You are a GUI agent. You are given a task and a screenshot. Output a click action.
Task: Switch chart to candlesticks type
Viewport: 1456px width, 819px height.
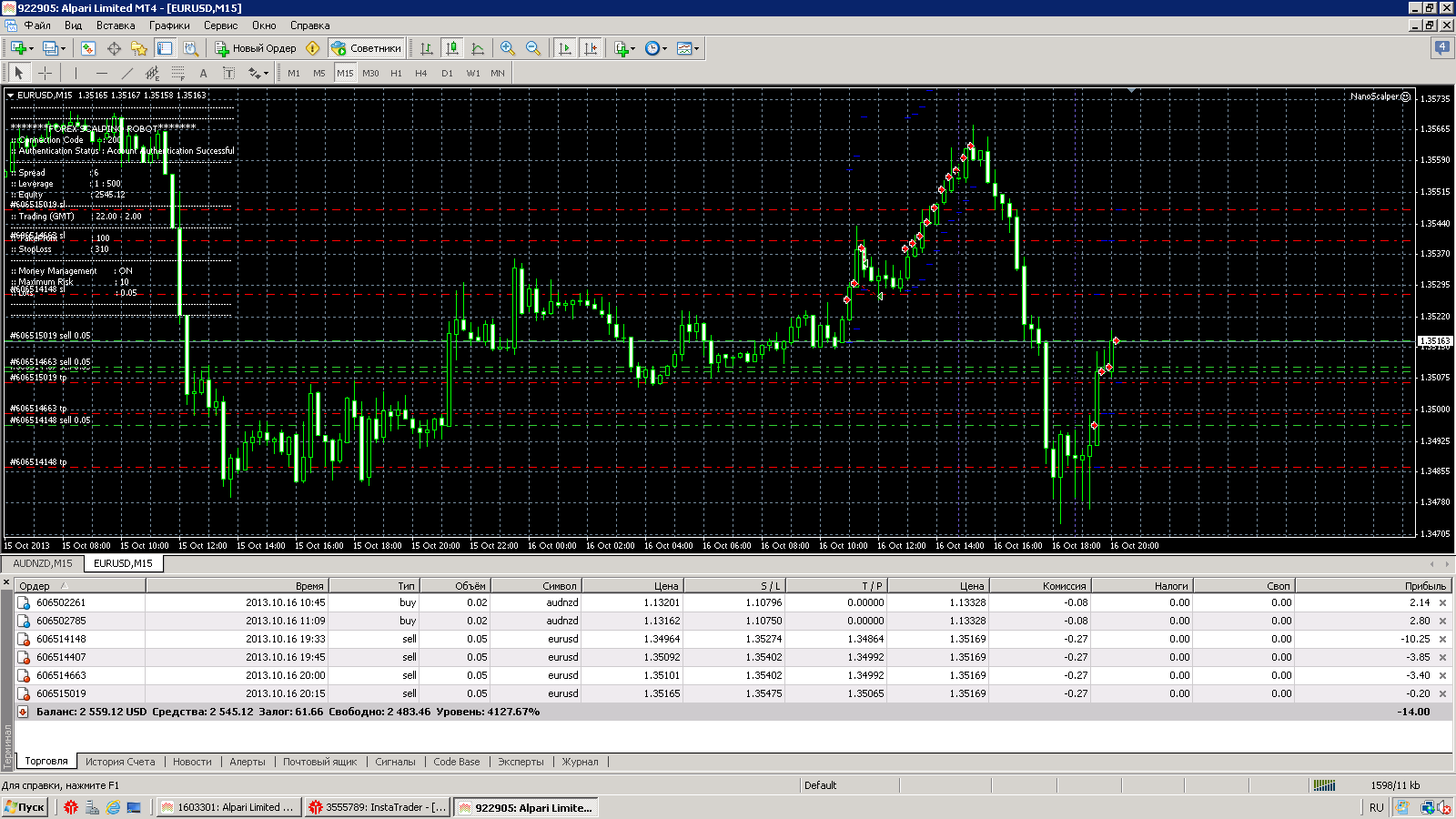(x=451, y=48)
